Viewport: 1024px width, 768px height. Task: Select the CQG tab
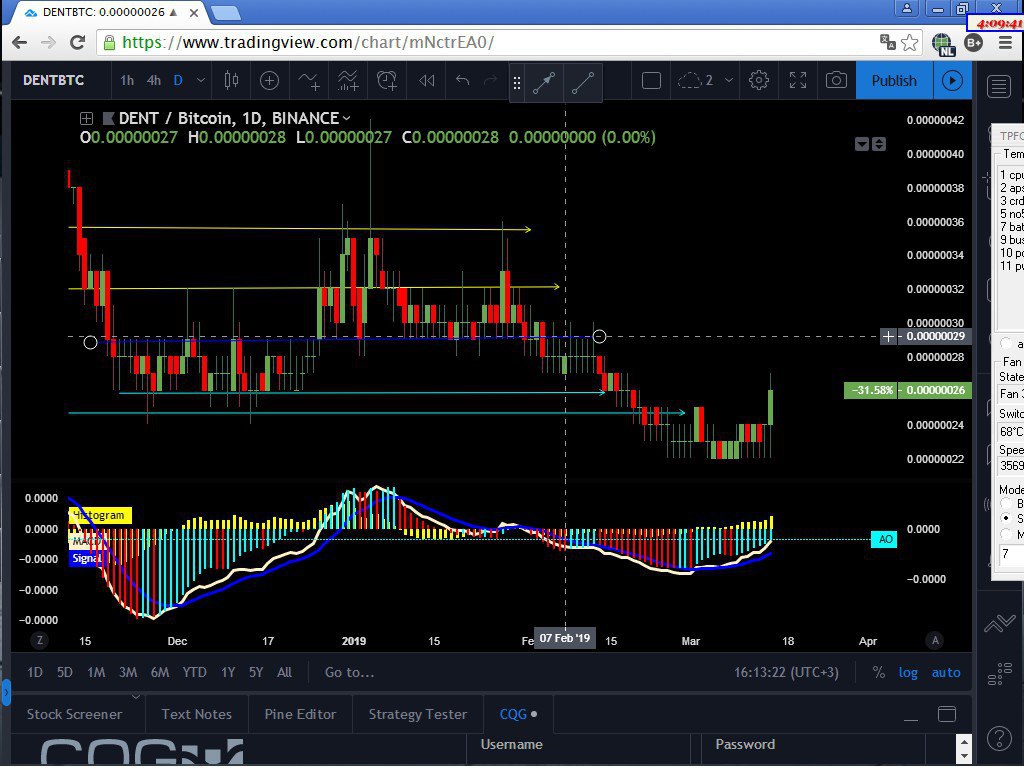518,714
